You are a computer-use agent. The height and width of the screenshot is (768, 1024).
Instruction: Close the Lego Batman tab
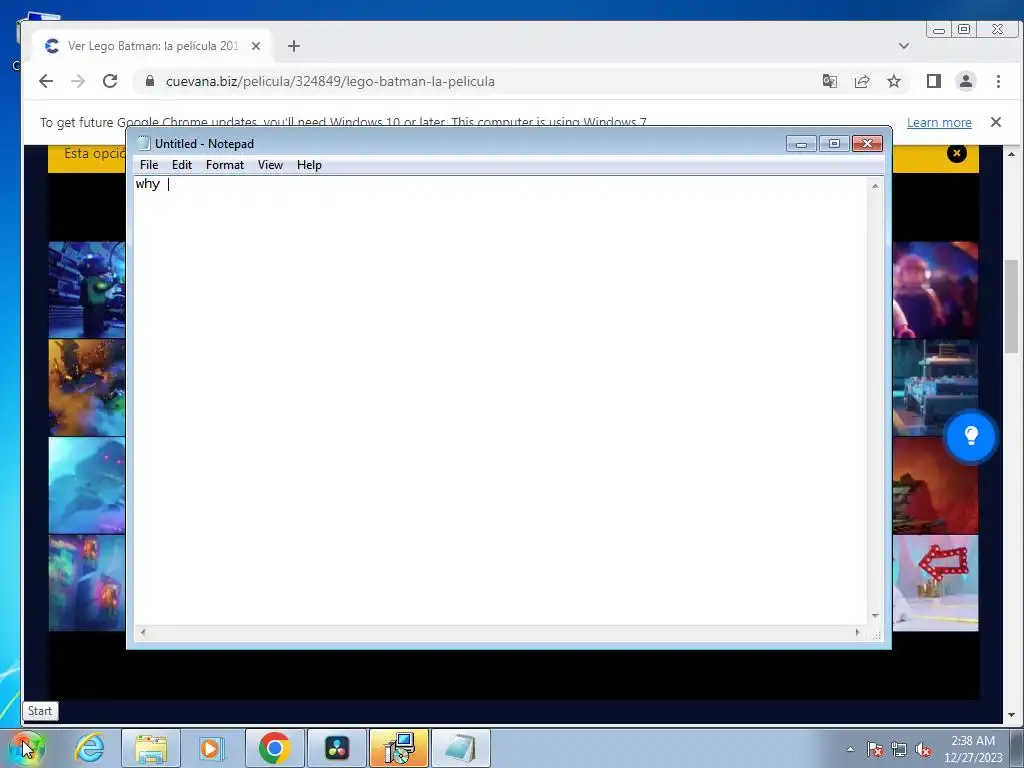point(256,46)
